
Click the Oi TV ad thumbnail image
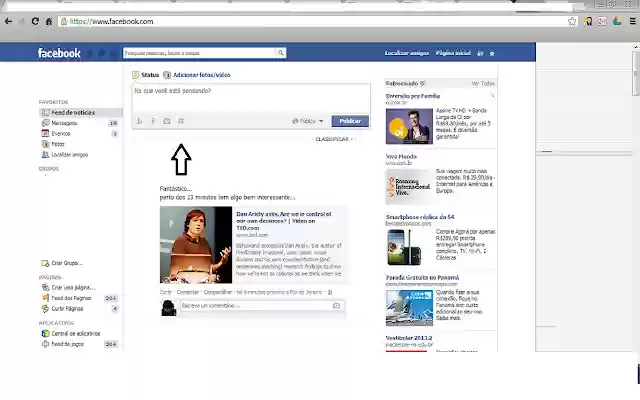tap(409, 126)
